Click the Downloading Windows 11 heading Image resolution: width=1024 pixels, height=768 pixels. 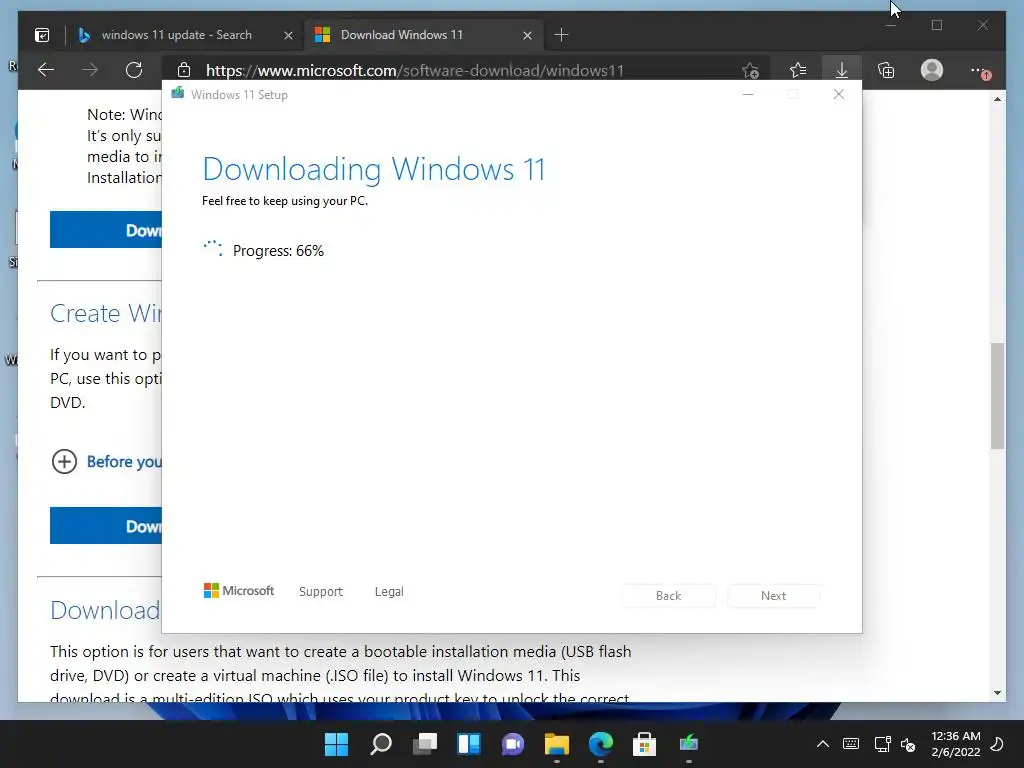(374, 169)
